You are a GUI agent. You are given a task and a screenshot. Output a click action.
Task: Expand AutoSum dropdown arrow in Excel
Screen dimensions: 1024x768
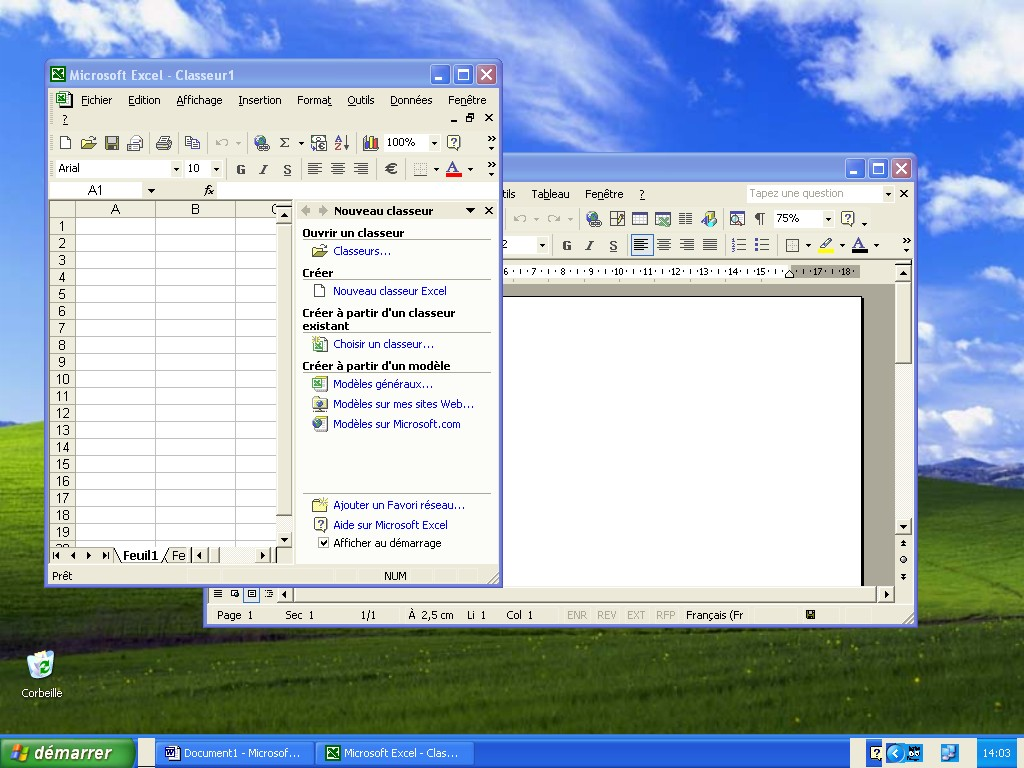pos(301,142)
